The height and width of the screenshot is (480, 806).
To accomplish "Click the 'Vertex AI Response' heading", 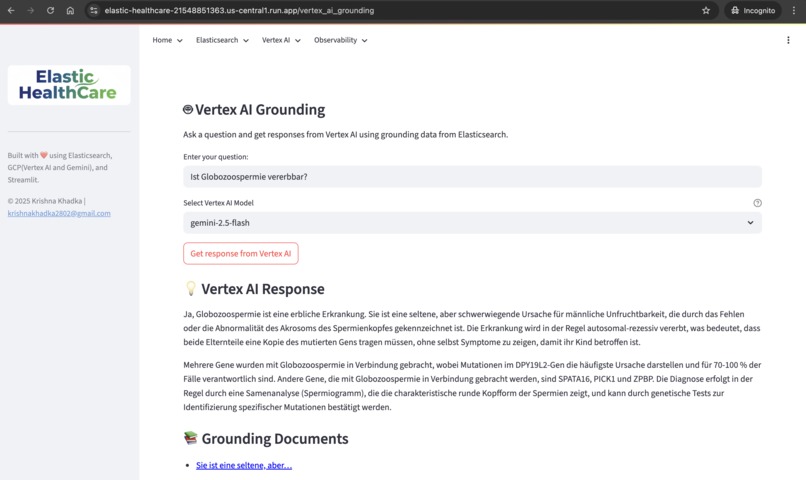I will pyautogui.click(x=263, y=289).
